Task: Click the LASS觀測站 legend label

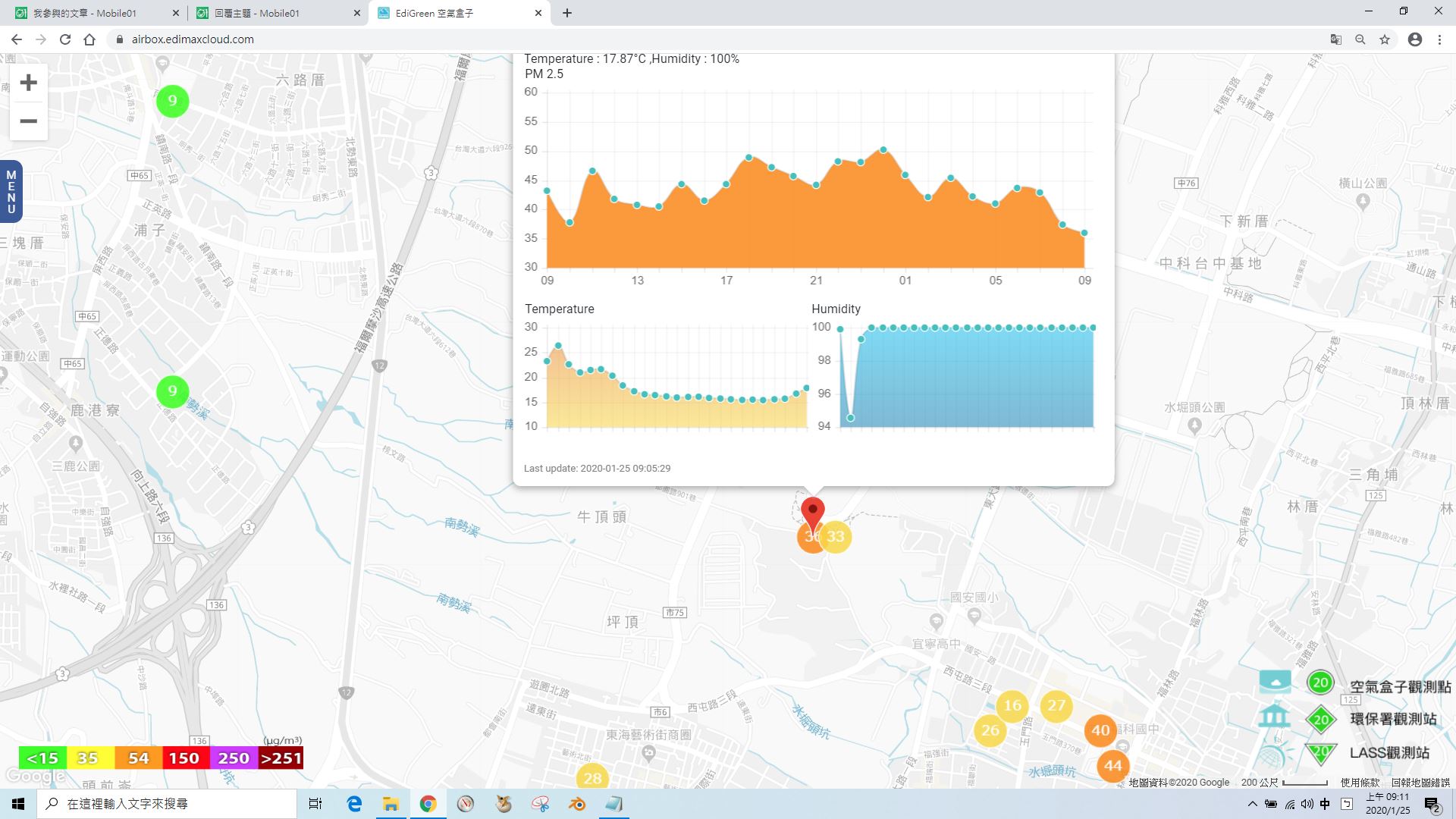Action: pos(1390,753)
